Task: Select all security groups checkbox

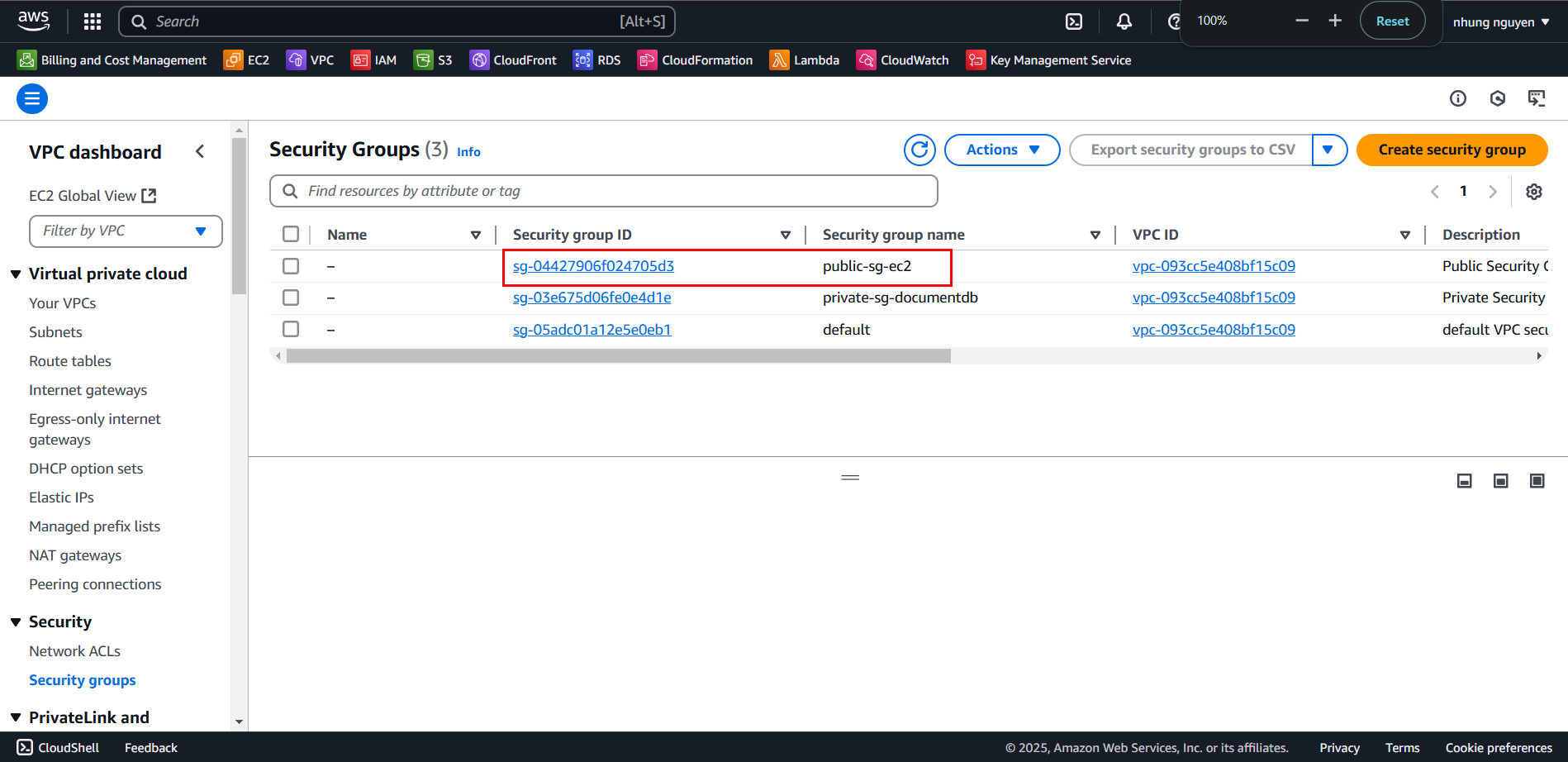Action: 291,234
